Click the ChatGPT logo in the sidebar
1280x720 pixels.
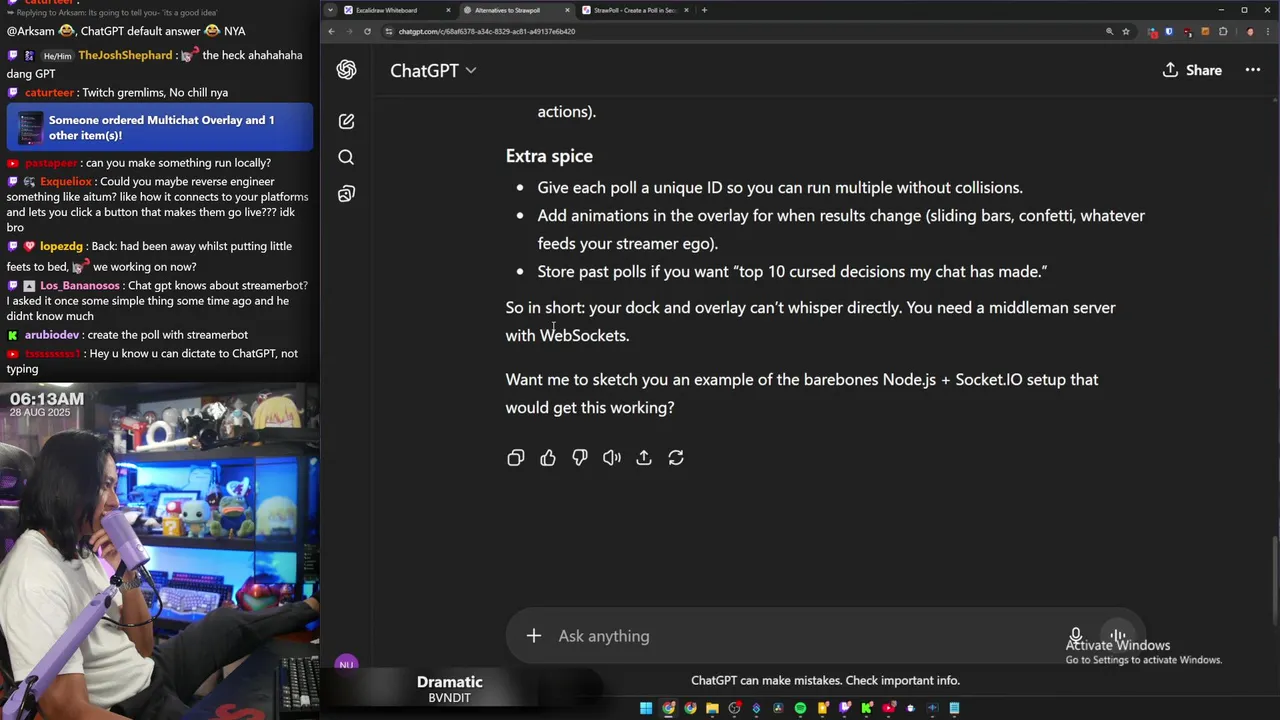coord(346,69)
